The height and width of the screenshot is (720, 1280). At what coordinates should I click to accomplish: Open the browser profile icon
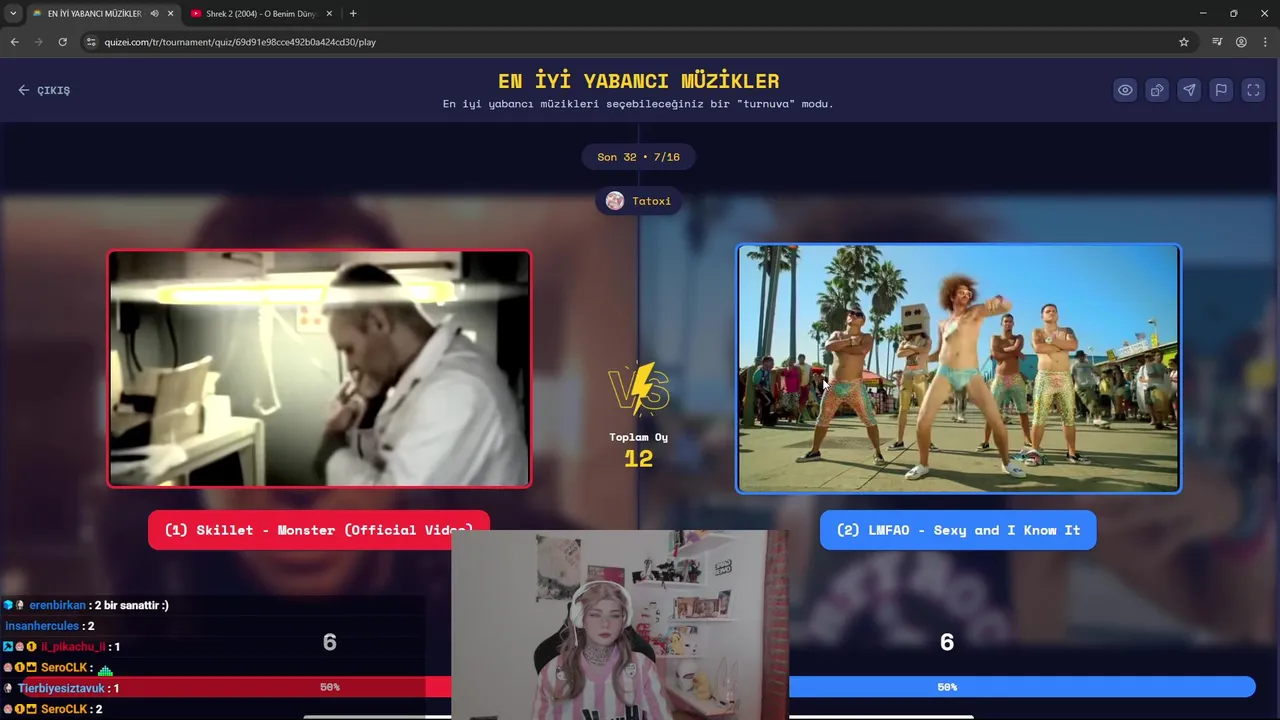(x=1241, y=42)
